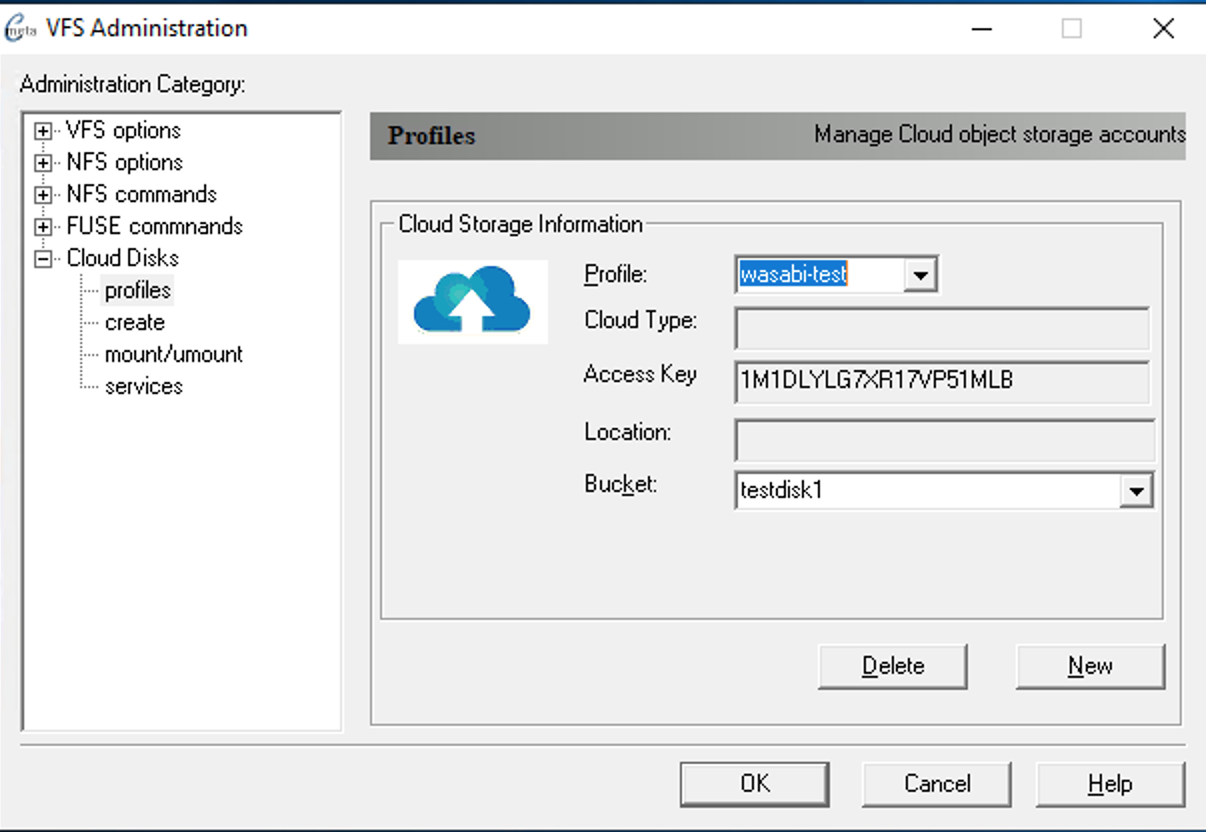The height and width of the screenshot is (832, 1206).
Task: Click the Cloud Type field
Action: pyautogui.click(x=941, y=328)
